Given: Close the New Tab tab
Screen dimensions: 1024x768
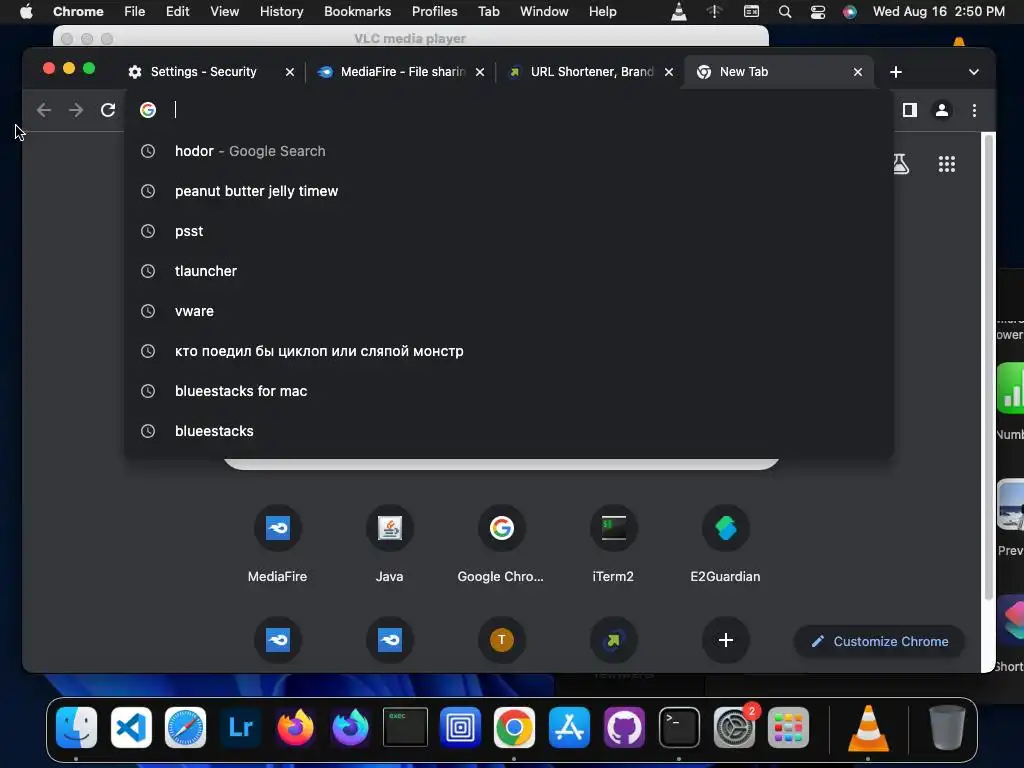Looking at the screenshot, I should pyautogui.click(x=857, y=72).
